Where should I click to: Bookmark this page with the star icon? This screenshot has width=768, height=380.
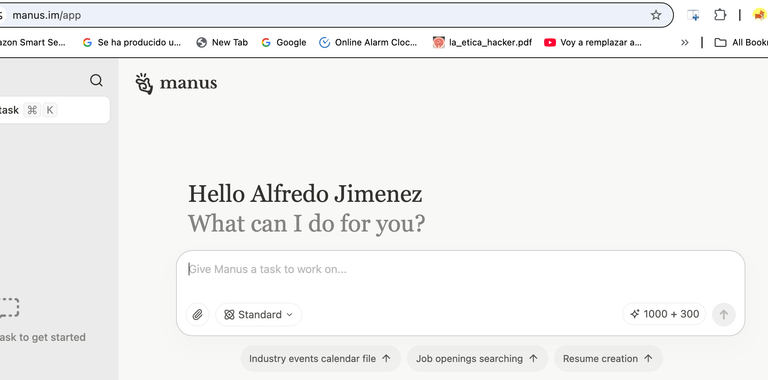pyautogui.click(x=656, y=15)
